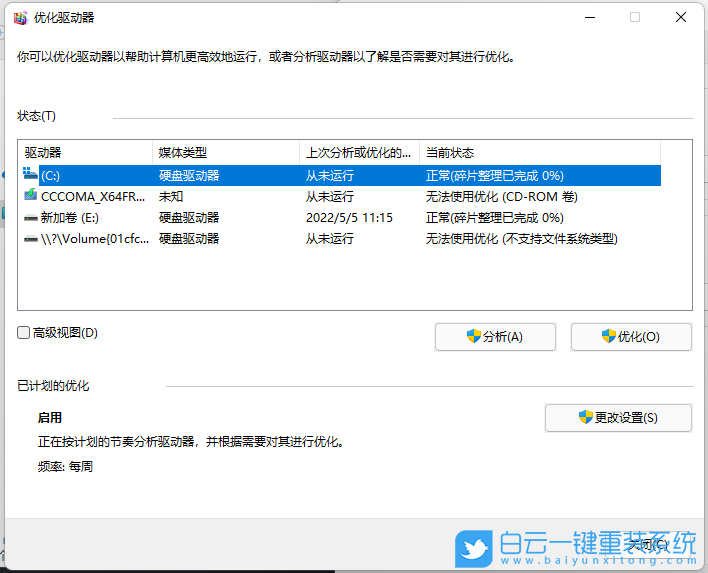Click 无法使用优化 (CD-ROM 卷) status cell
The image size is (708, 573).
pos(502,197)
